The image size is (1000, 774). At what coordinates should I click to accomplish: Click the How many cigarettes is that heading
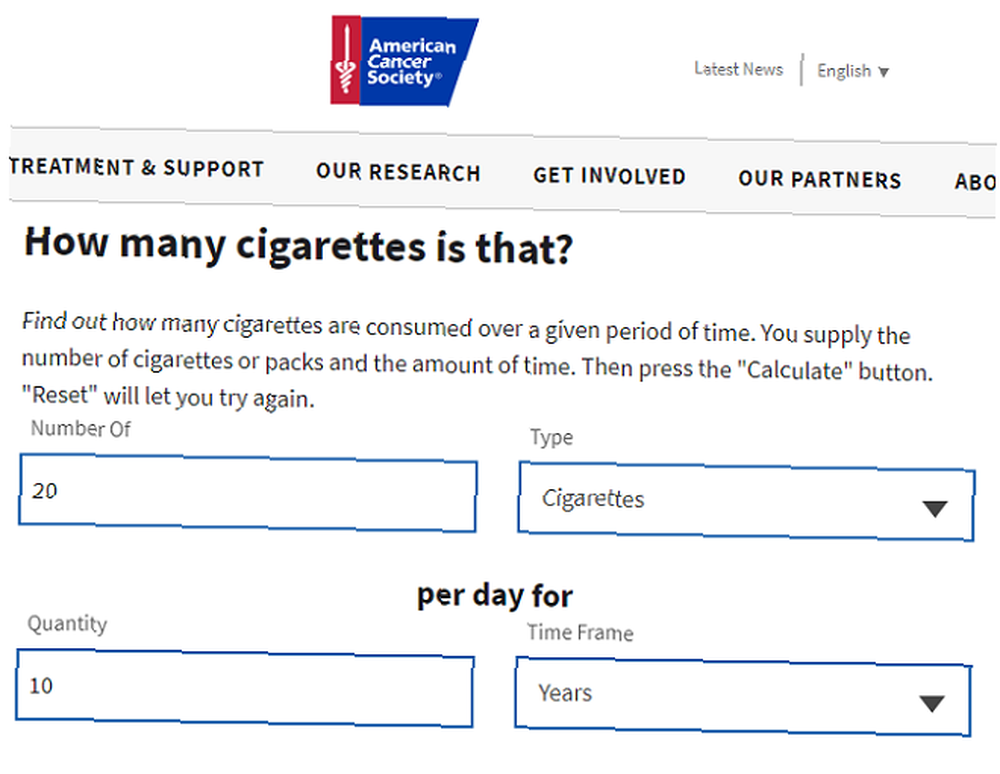(x=298, y=246)
